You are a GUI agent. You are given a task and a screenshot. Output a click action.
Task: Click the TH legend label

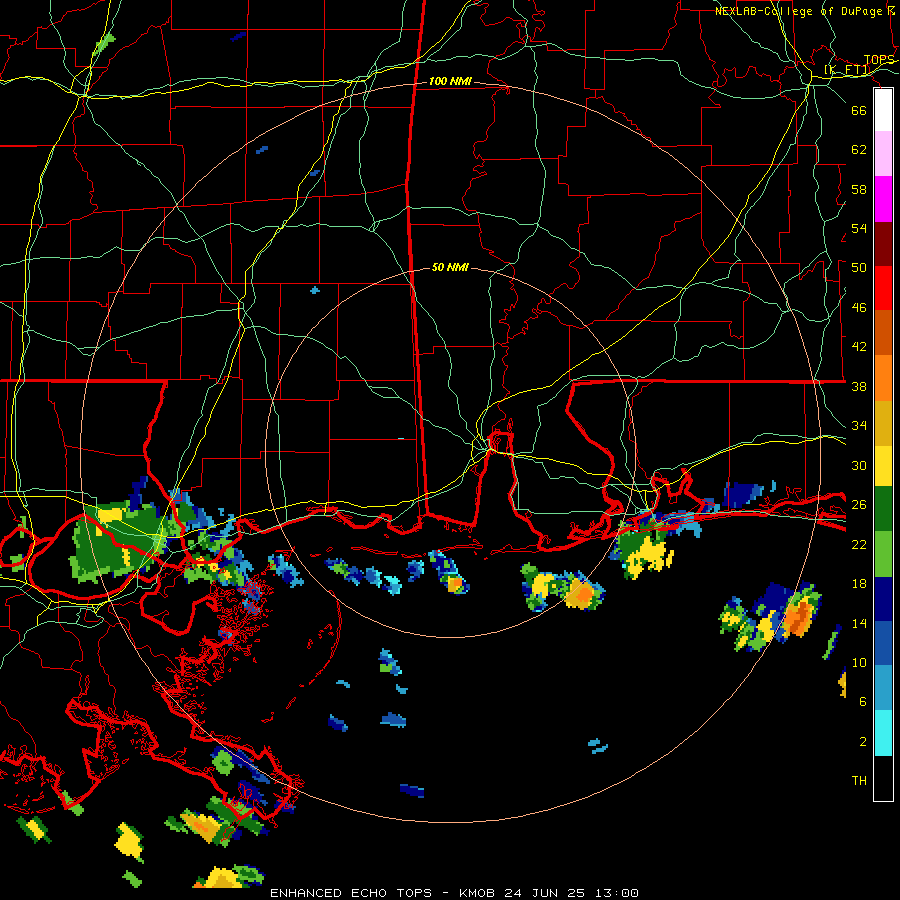pyautogui.click(x=859, y=781)
